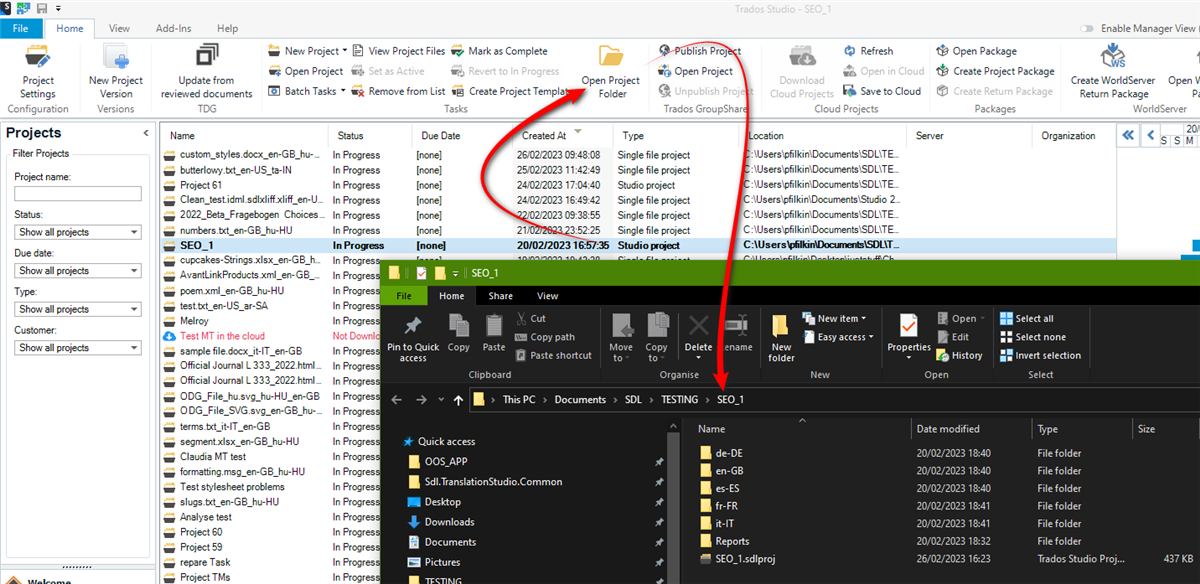
Task: Open Downloads in Explorer Quick access
Action: [x=449, y=522]
